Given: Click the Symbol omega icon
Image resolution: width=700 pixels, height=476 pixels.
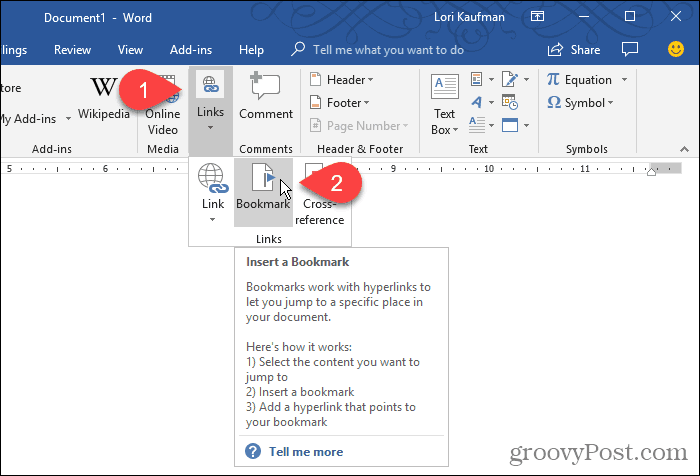Looking at the screenshot, I should pyautogui.click(x=554, y=102).
